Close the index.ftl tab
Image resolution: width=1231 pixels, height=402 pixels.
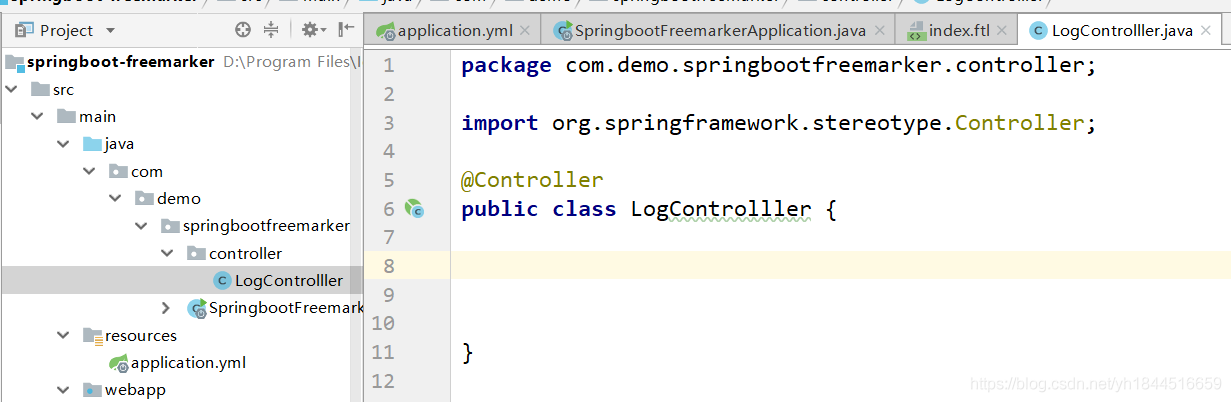point(1002,31)
